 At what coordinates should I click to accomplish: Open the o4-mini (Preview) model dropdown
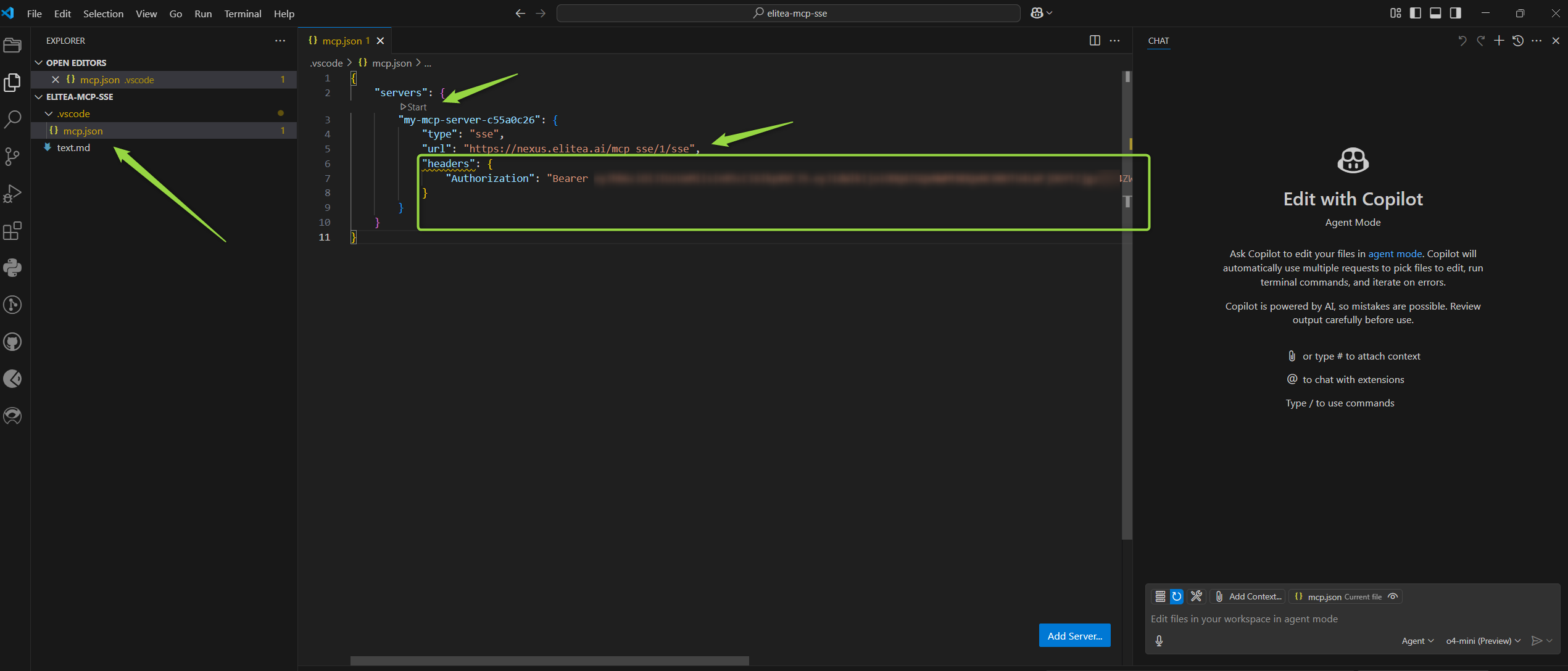coord(1483,641)
